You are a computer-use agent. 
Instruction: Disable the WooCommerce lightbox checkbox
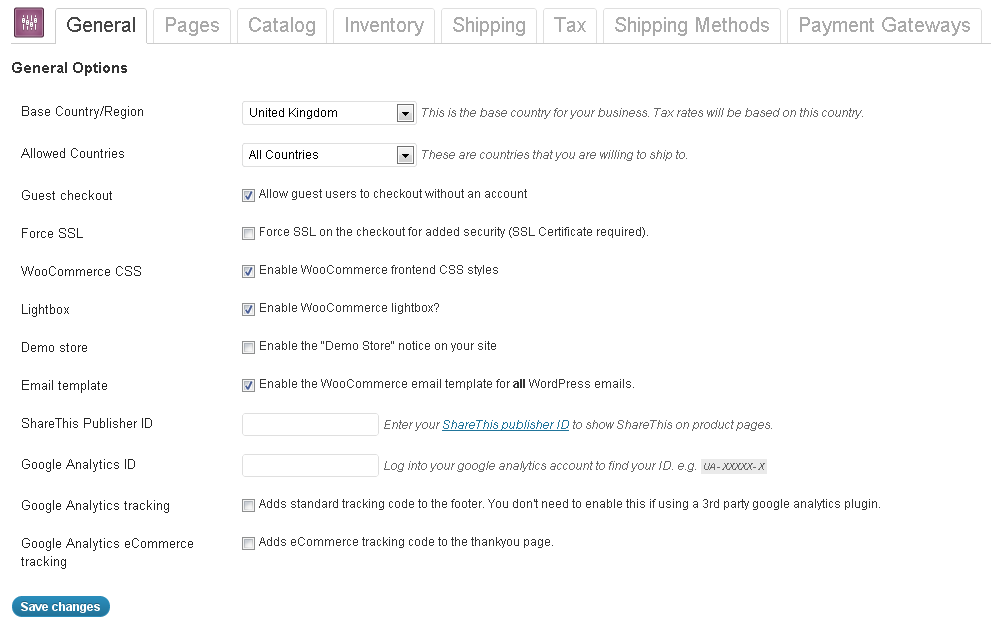click(248, 309)
